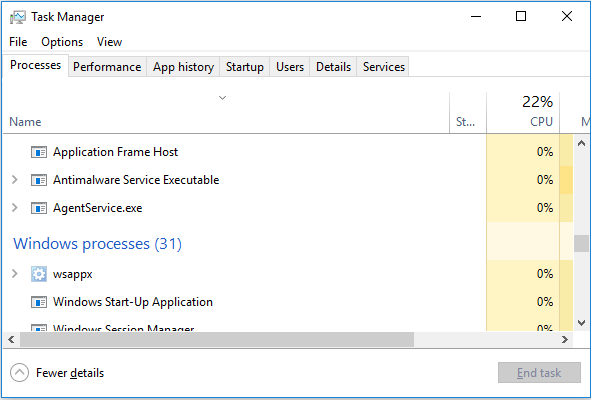Open the Services tab
The image size is (591, 400).
(x=383, y=67)
